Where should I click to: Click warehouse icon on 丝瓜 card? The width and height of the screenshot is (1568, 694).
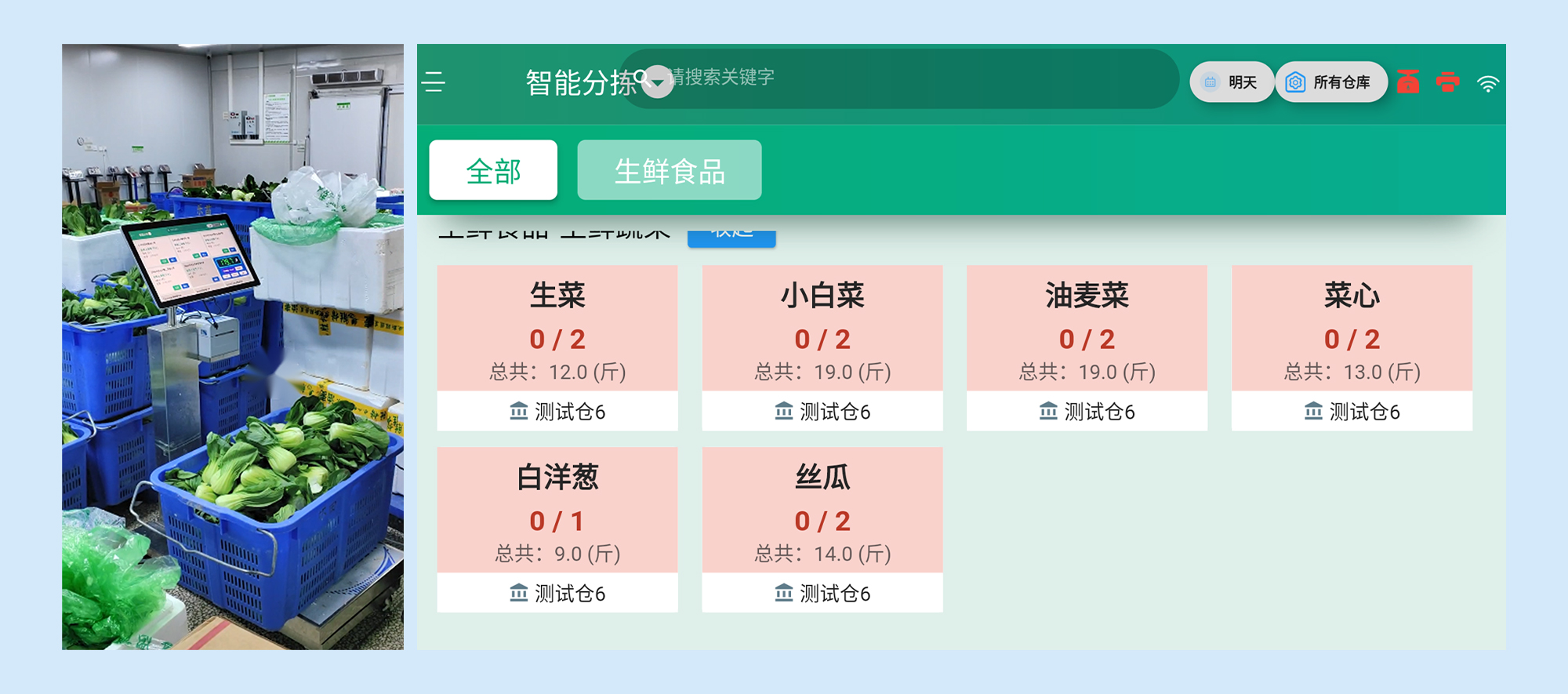[783, 593]
